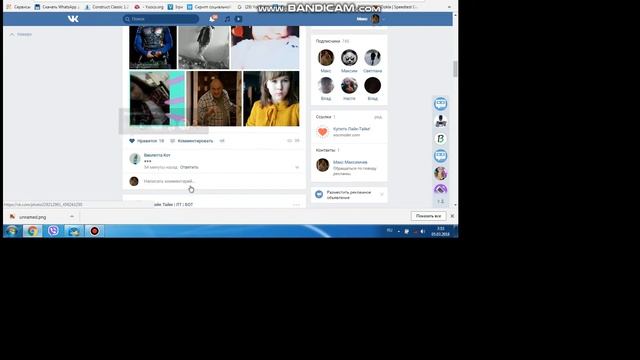Open the VK logo home link

(x=73, y=19)
